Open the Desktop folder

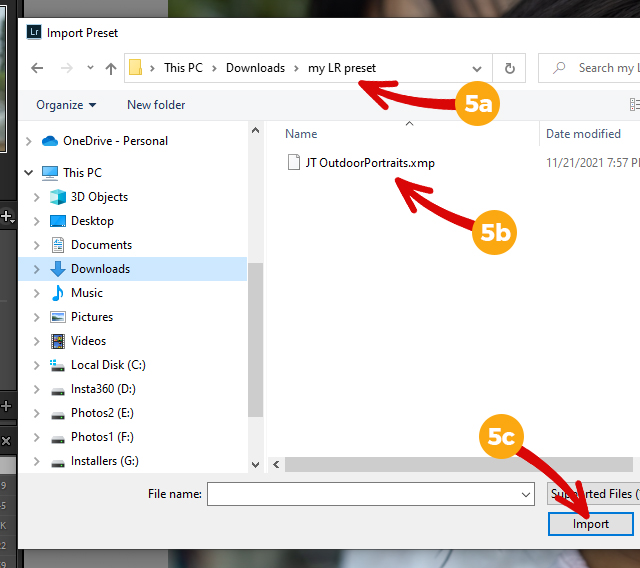click(x=92, y=221)
